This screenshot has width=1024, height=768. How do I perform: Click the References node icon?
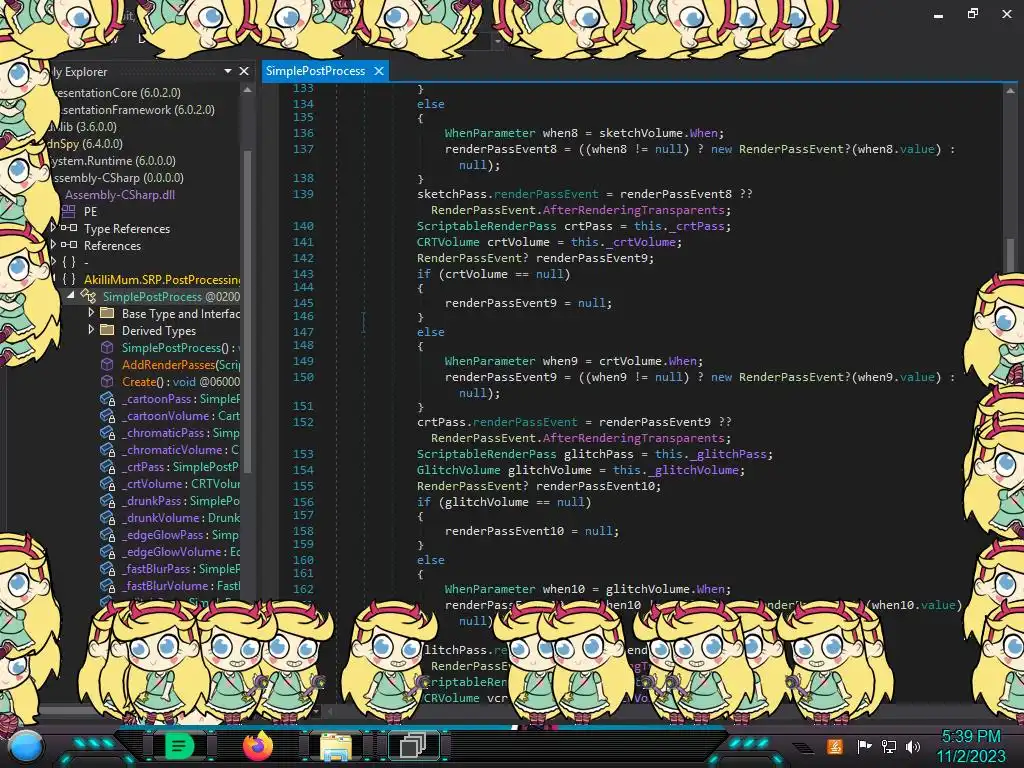tap(69, 245)
